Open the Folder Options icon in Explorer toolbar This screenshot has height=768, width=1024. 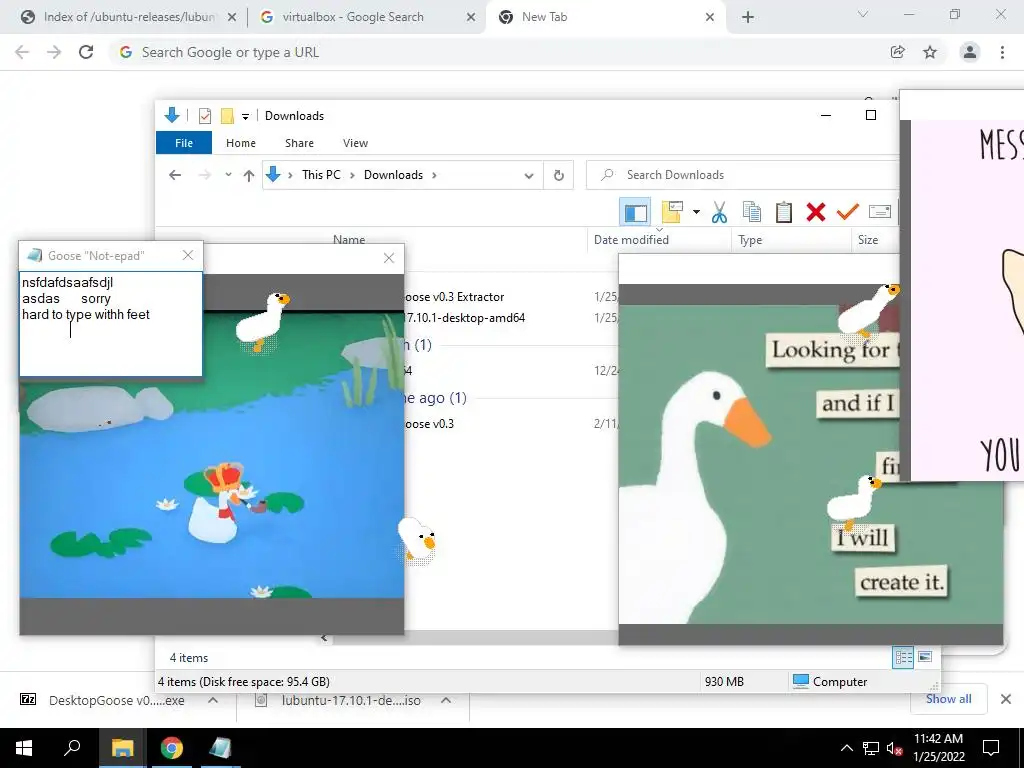[672, 212]
